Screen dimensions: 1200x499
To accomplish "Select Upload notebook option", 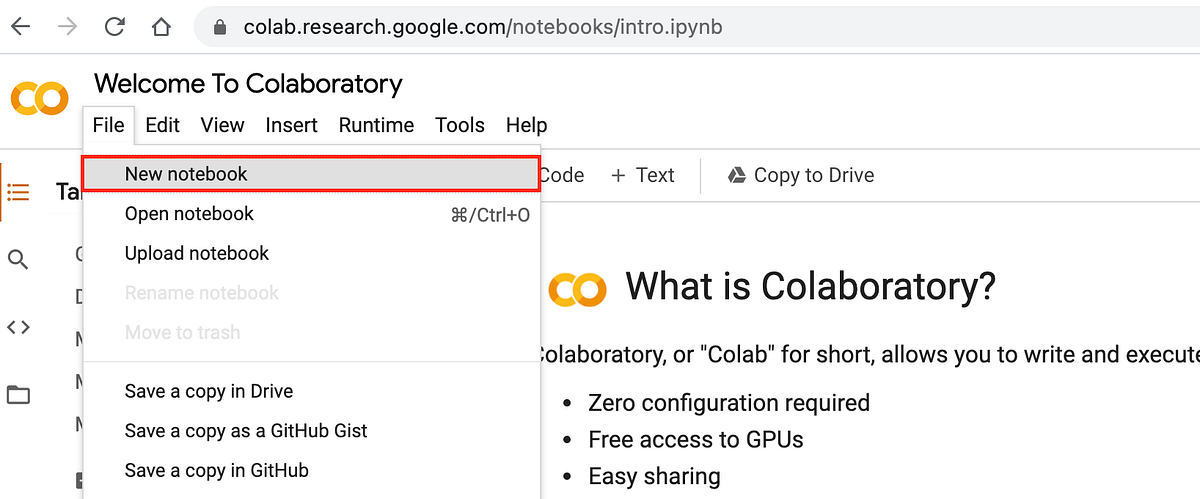I will pyautogui.click(x=196, y=253).
